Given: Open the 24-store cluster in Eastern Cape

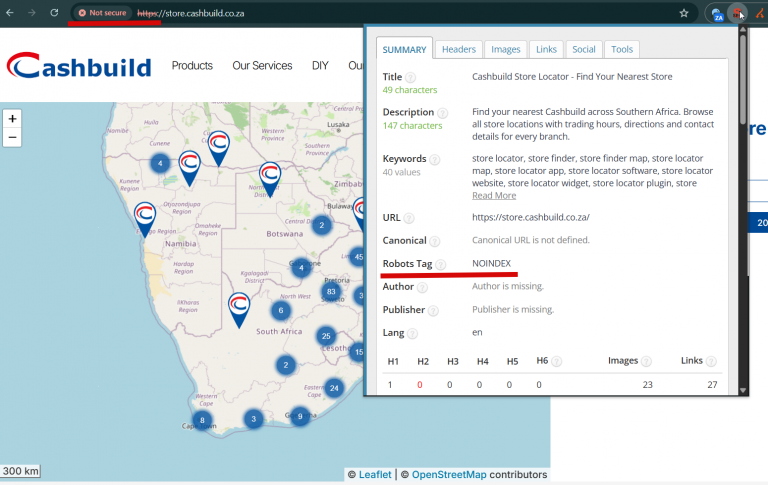Looking at the screenshot, I should (334, 388).
